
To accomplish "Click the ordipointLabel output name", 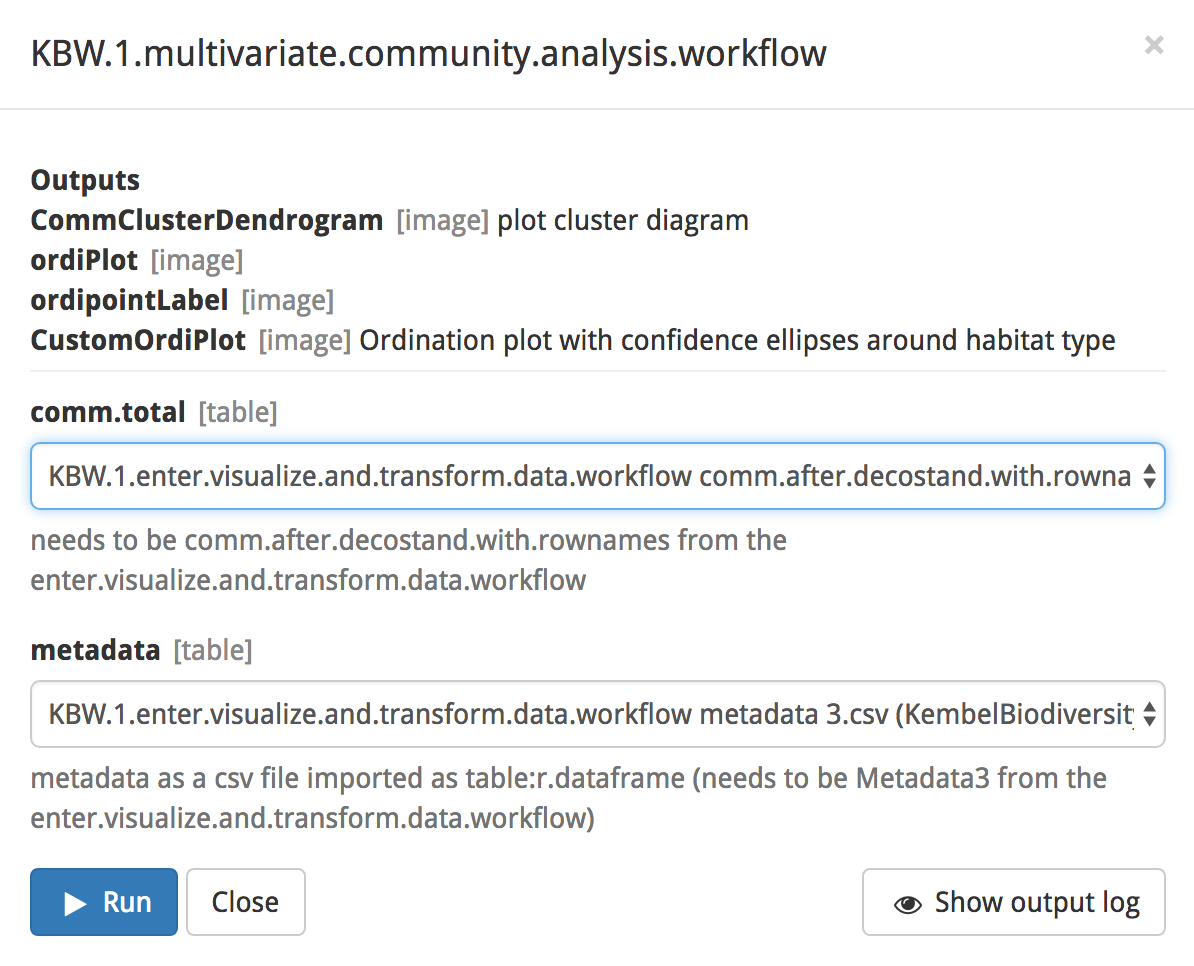I will 129,301.
